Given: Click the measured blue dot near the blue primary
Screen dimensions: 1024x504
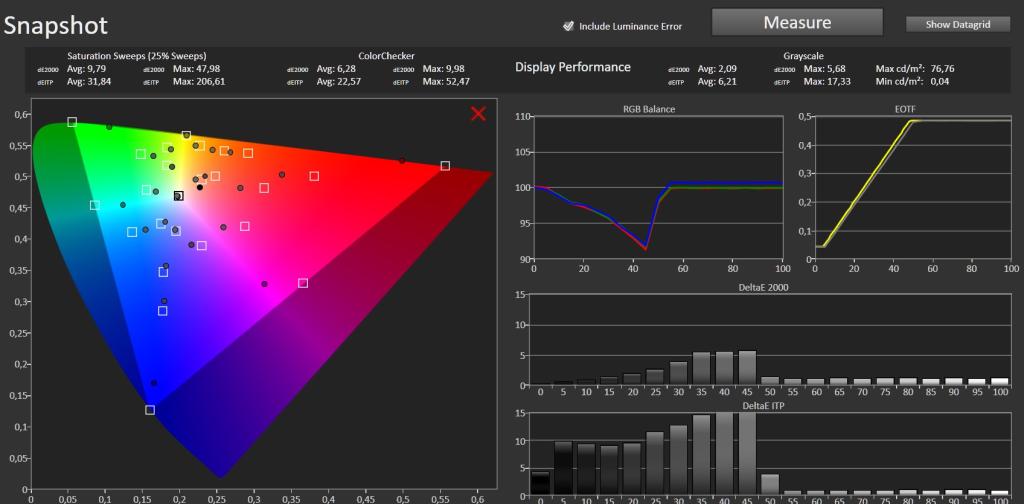Looking at the screenshot, I should 153,383.
